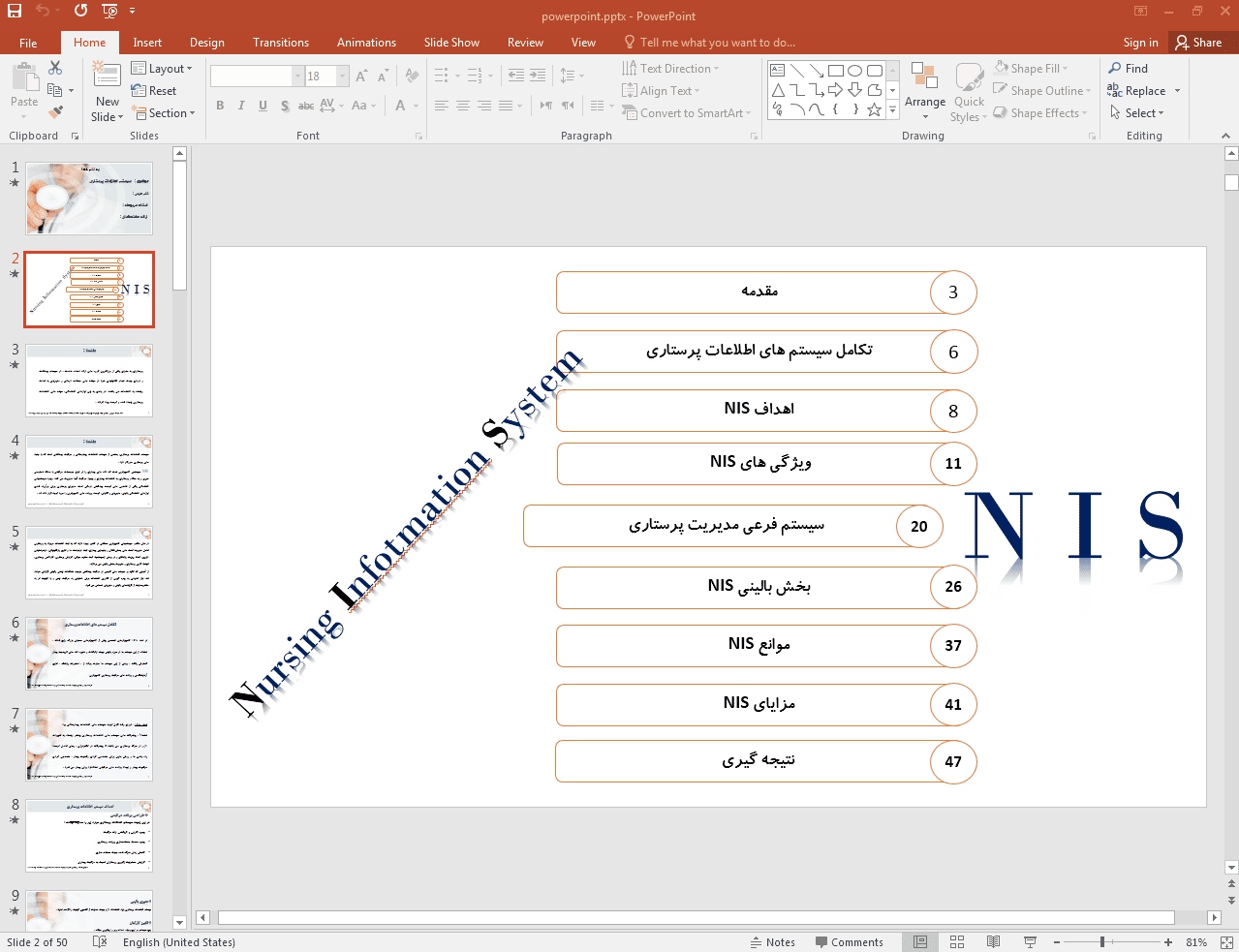This screenshot has height=952, width=1239.
Task: Start Slide Show from status bar icon
Action: pyautogui.click(x=1030, y=942)
